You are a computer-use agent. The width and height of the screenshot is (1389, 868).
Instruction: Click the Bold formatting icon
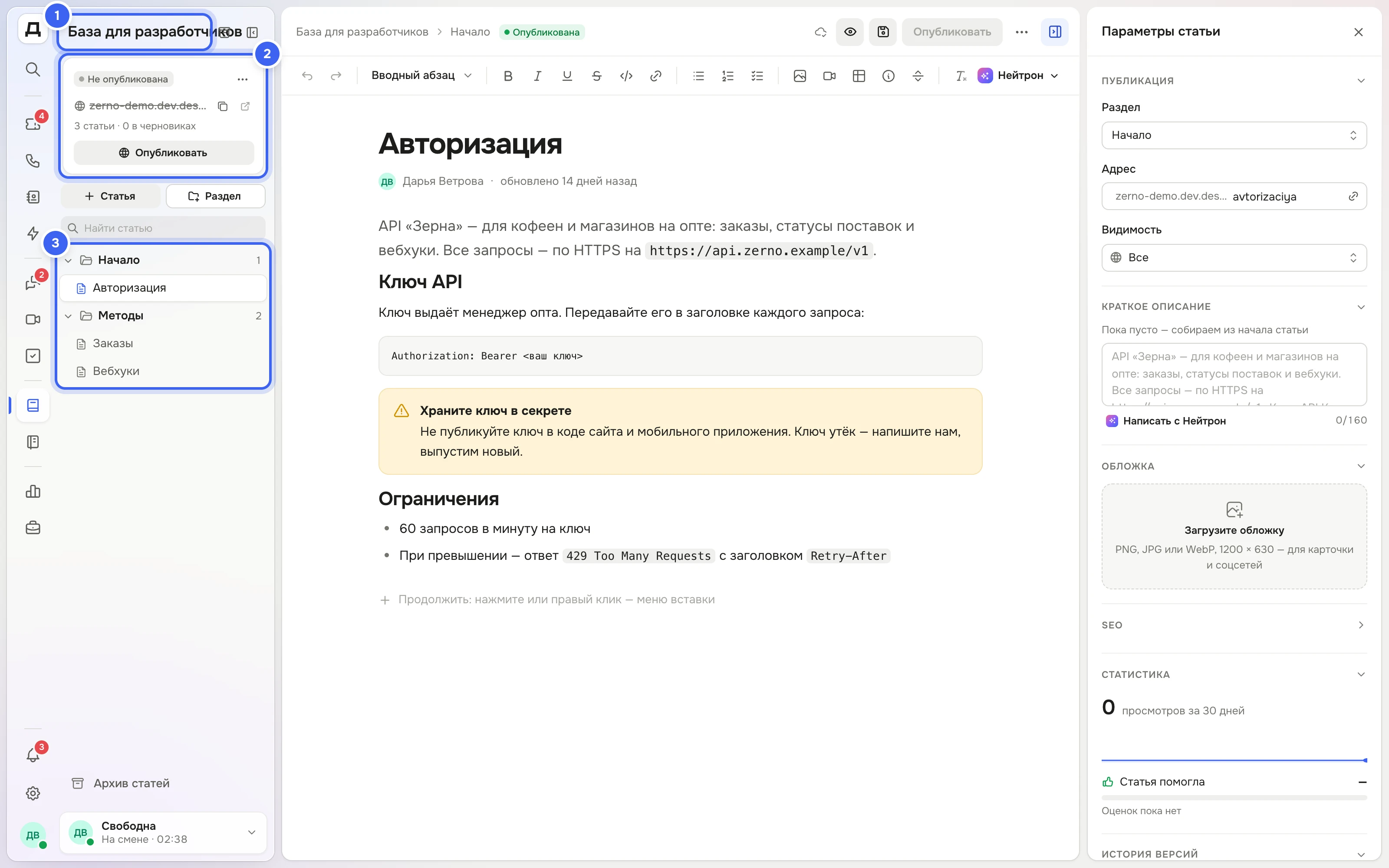coord(508,76)
